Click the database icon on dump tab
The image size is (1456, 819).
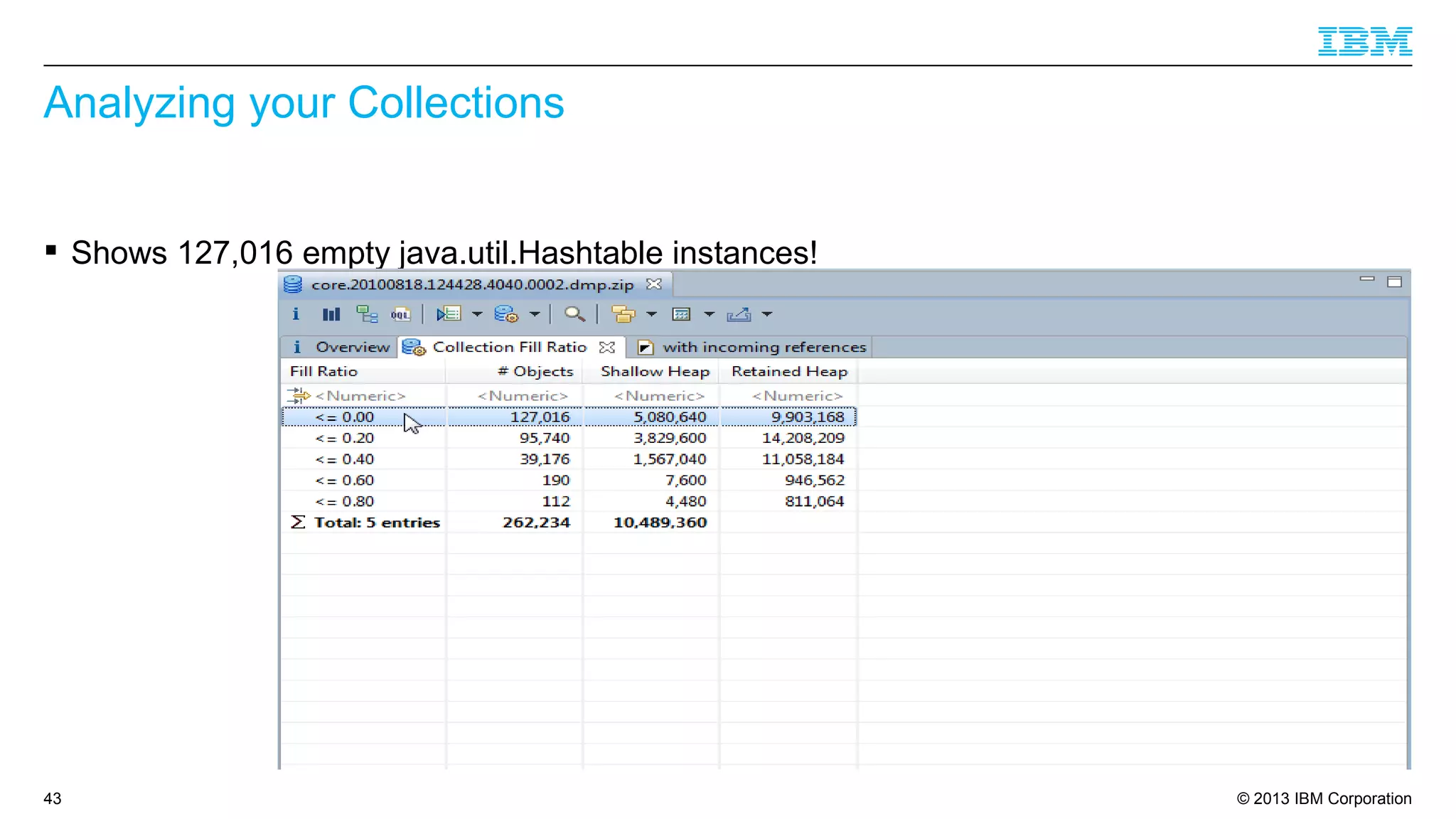coord(293,284)
